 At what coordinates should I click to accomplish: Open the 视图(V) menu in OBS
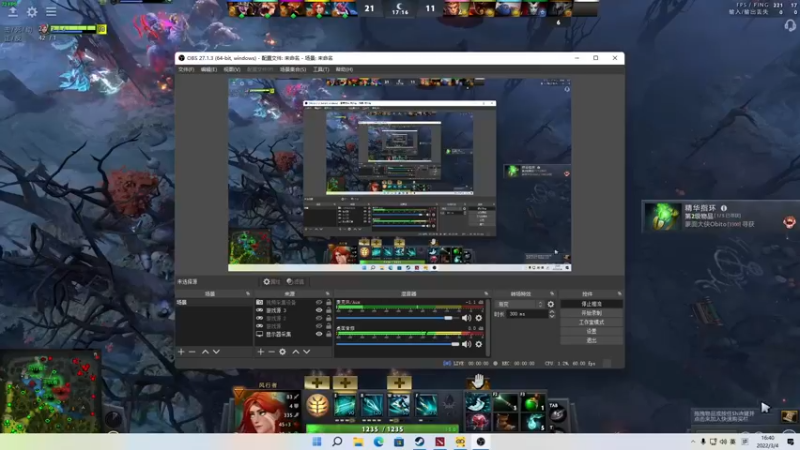click(232, 69)
